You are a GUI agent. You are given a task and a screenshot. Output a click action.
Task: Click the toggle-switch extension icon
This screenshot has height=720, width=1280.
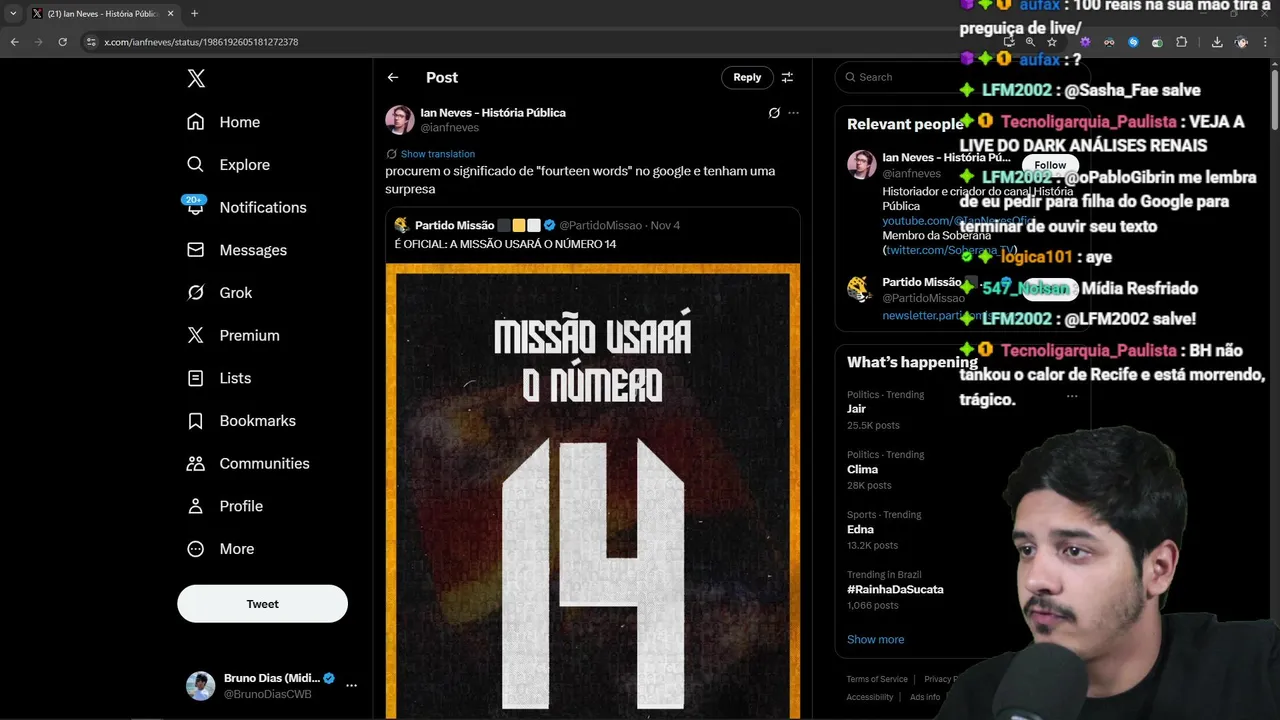[1157, 42]
